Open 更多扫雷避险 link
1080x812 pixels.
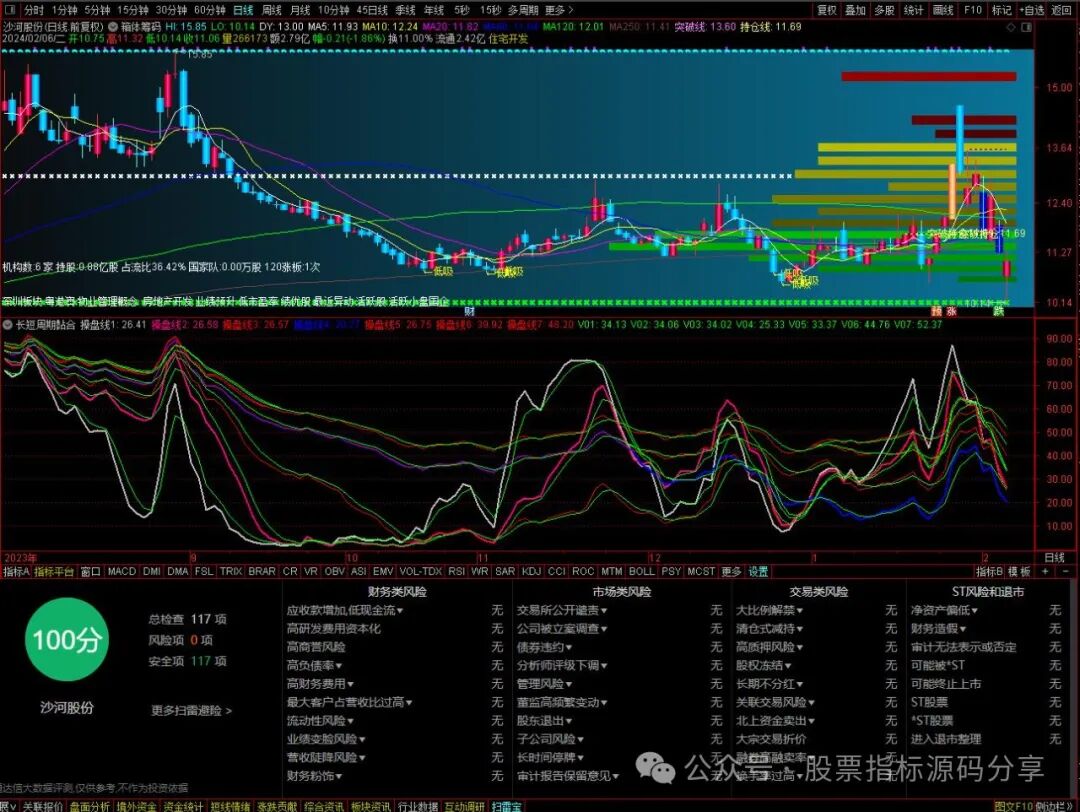[x=191, y=710]
